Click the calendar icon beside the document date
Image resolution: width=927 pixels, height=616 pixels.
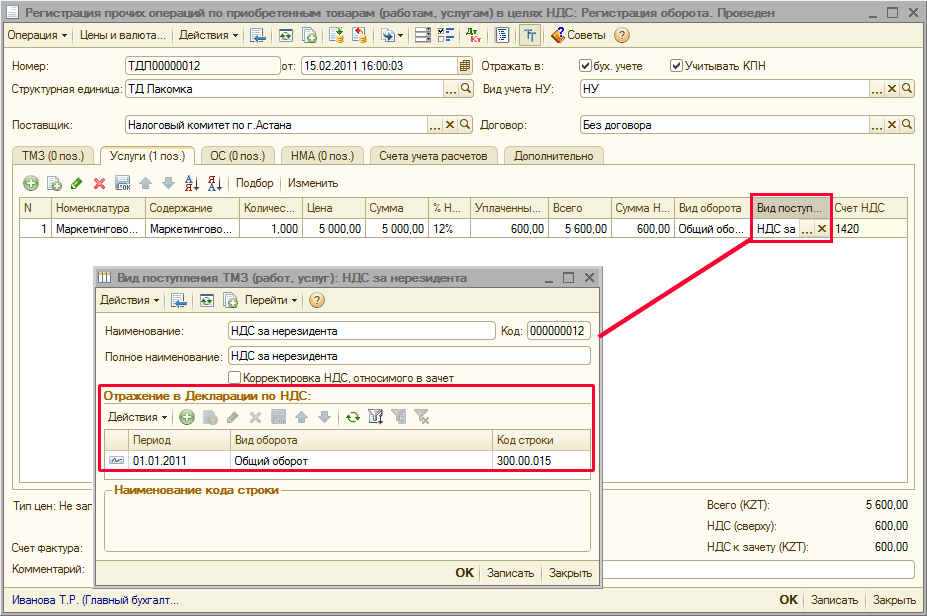tap(464, 66)
